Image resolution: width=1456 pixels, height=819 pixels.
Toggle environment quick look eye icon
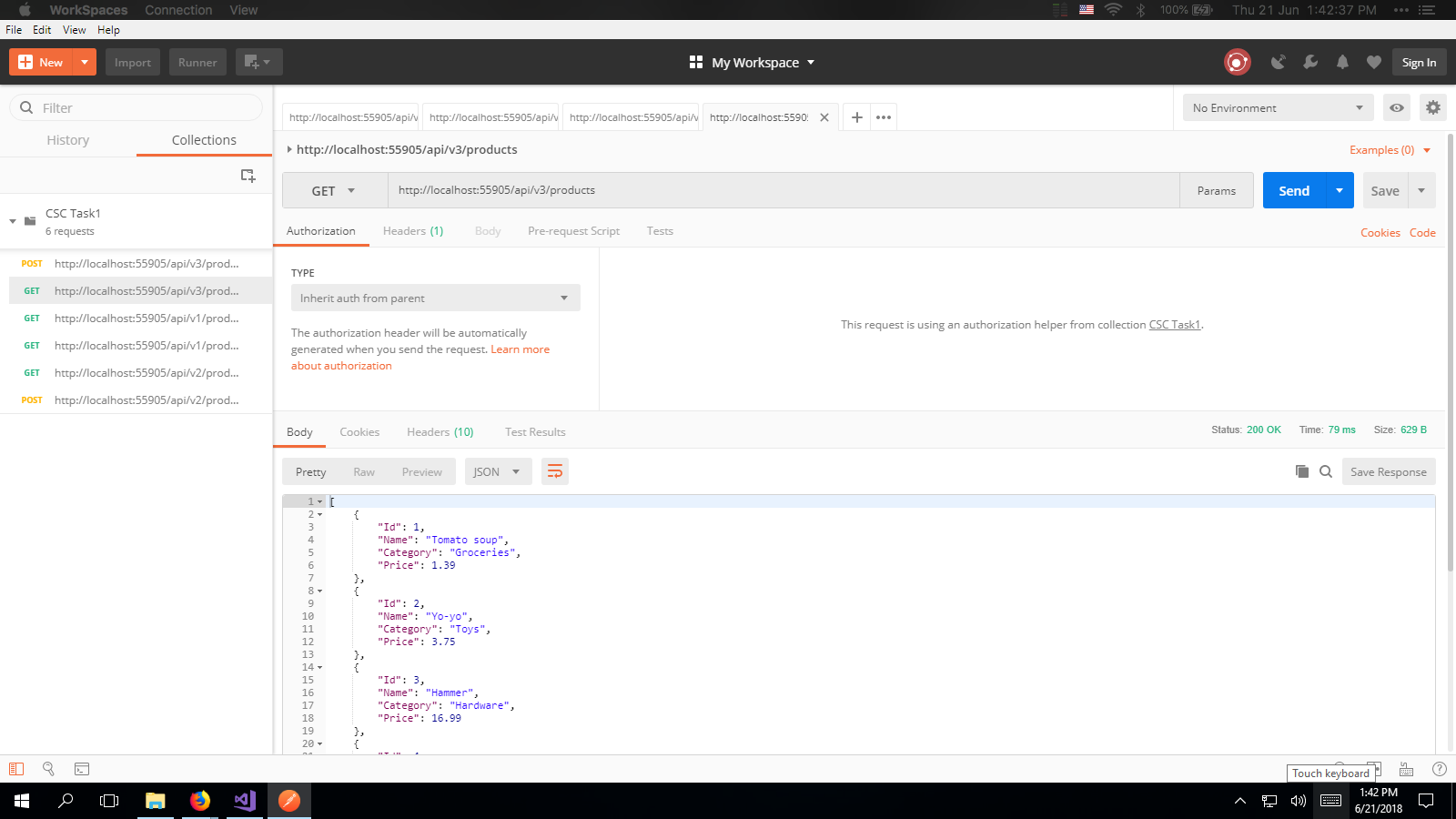[x=1397, y=107]
